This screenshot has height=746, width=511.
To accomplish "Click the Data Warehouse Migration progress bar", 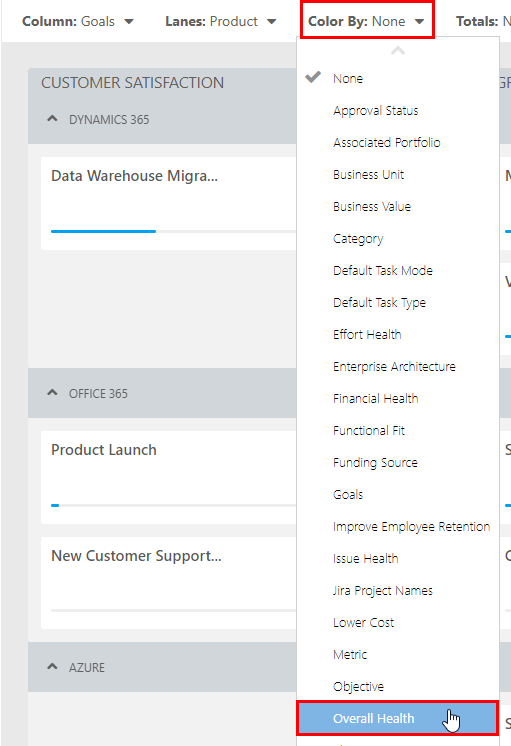I will [173, 231].
